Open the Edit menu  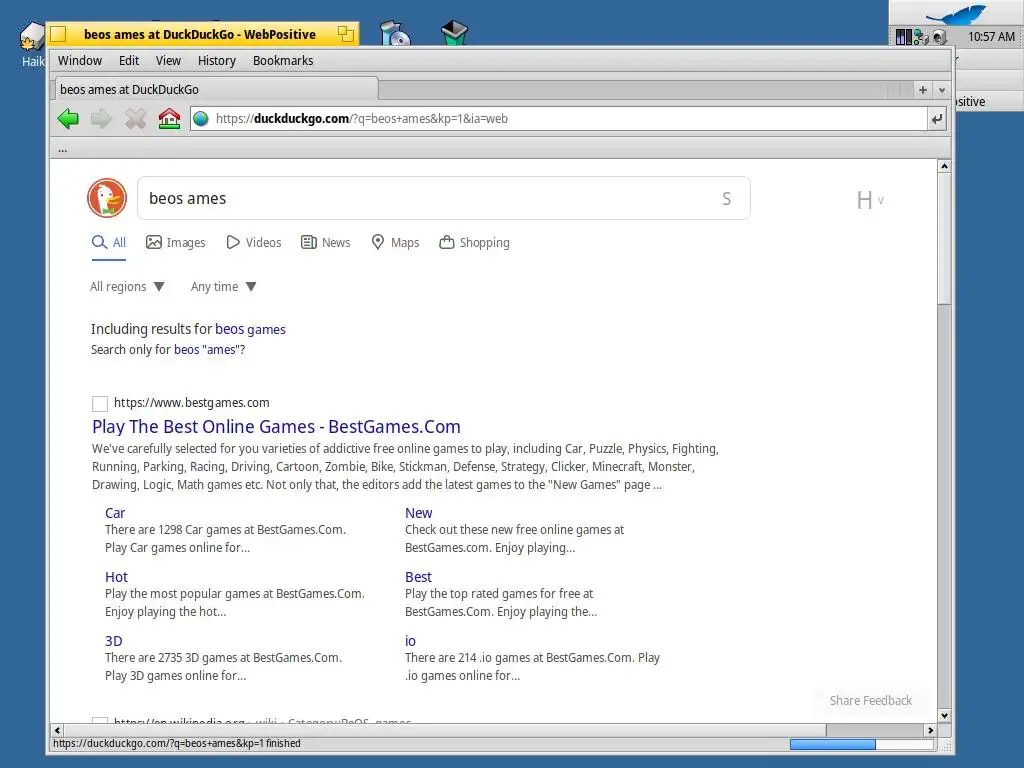[x=129, y=61]
